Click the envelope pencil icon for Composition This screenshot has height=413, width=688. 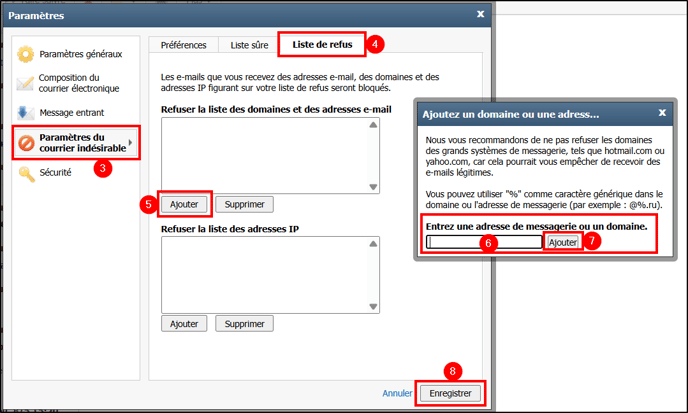tap(25, 83)
